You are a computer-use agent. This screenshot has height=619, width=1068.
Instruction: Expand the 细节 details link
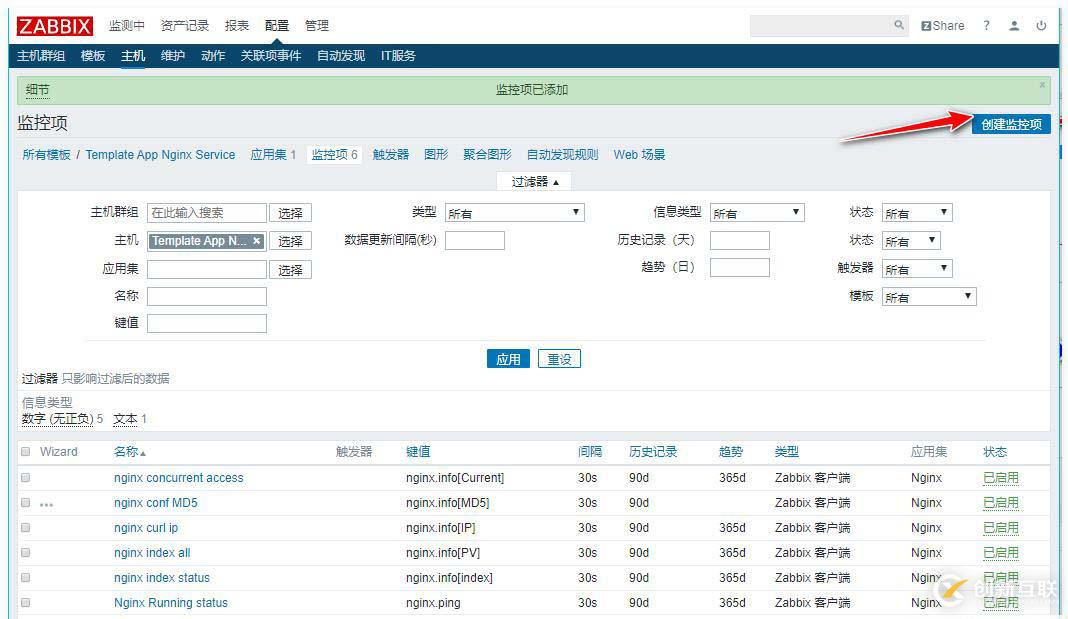click(x=37, y=89)
